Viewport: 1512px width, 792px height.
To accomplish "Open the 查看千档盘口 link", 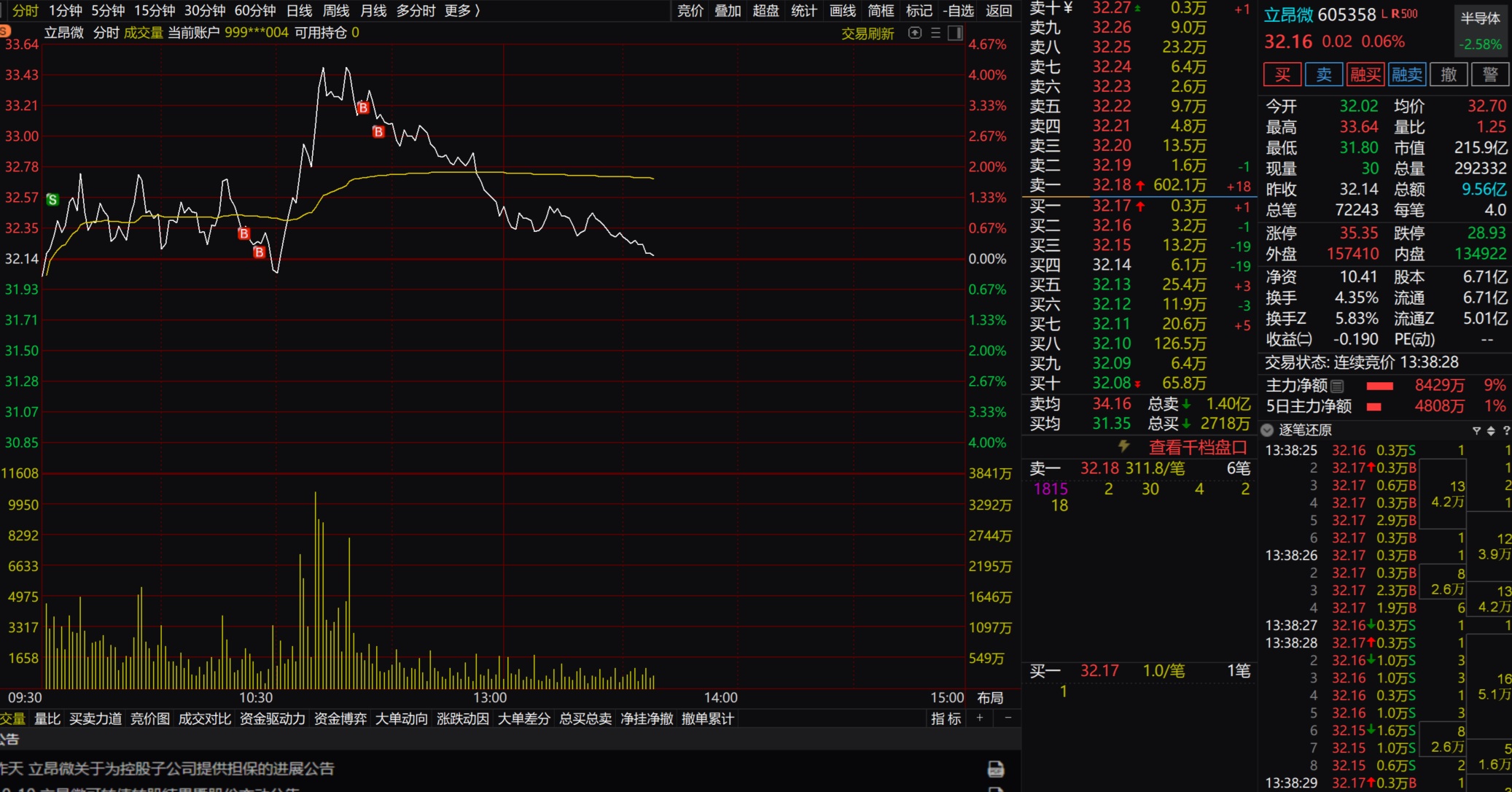I will click(1198, 447).
